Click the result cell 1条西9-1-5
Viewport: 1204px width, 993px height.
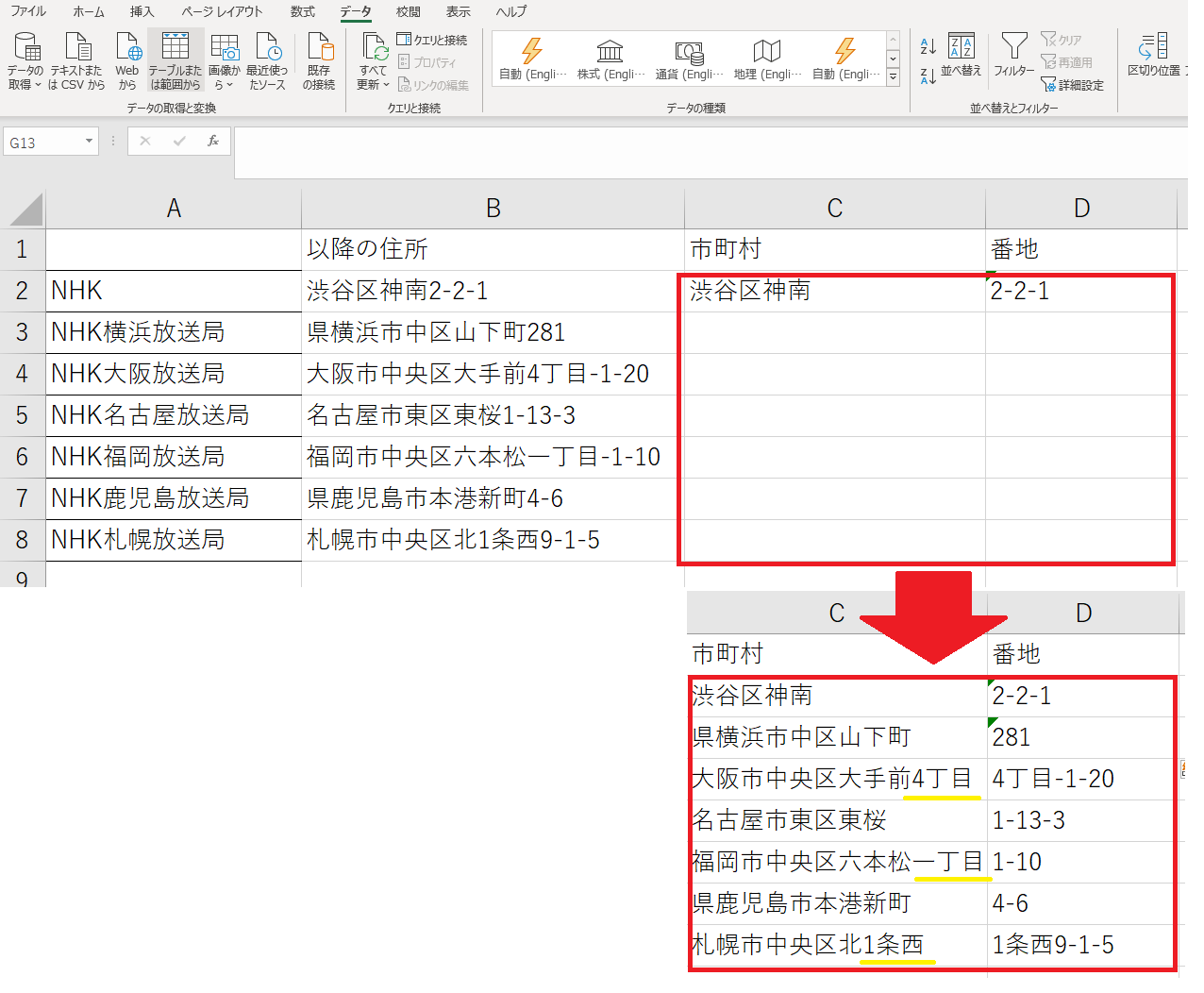click(1082, 945)
